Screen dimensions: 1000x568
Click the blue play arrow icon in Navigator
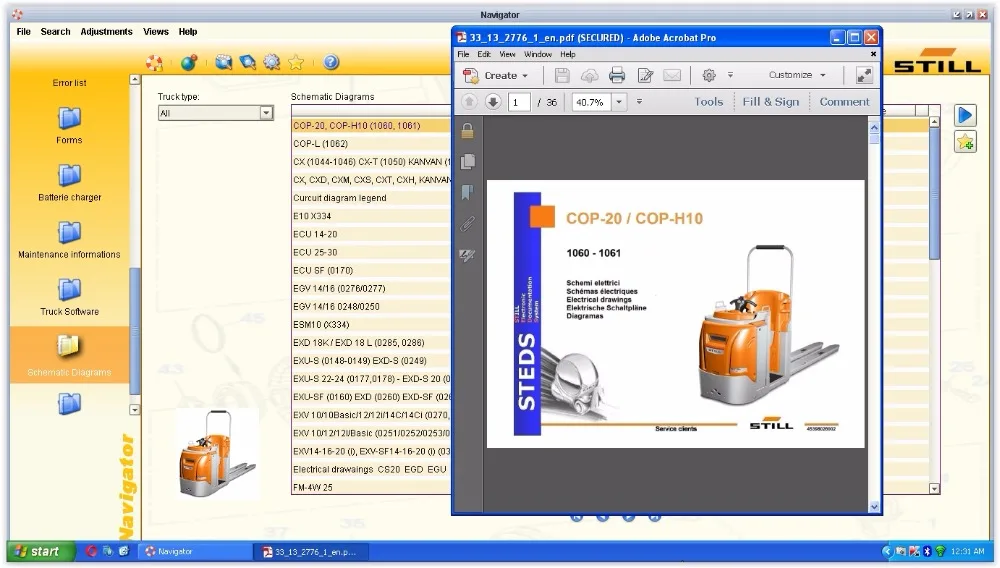pos(965,115)
